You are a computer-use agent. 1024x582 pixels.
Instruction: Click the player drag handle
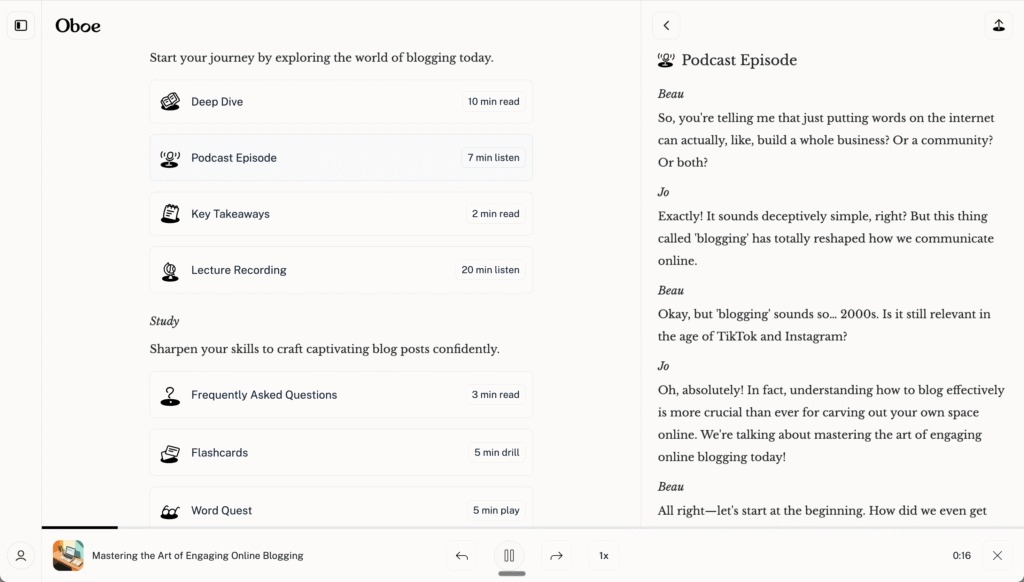pyautogui.click(x=511, y=574)
